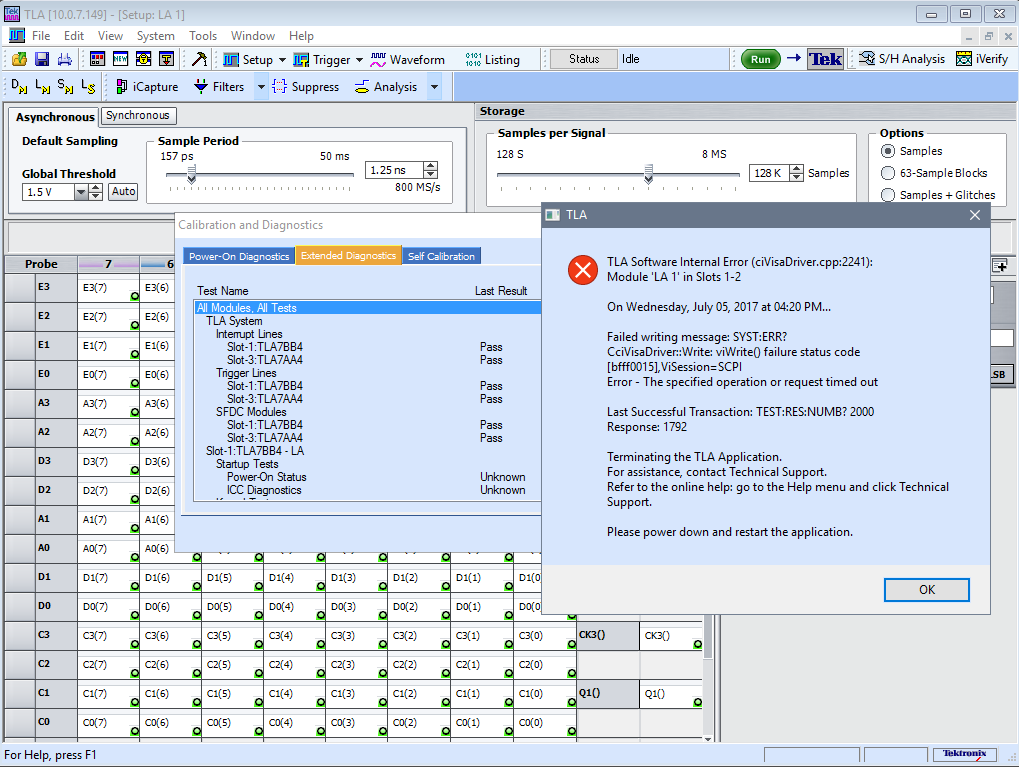Open S/H Analysis tool

tap(902, 59)
